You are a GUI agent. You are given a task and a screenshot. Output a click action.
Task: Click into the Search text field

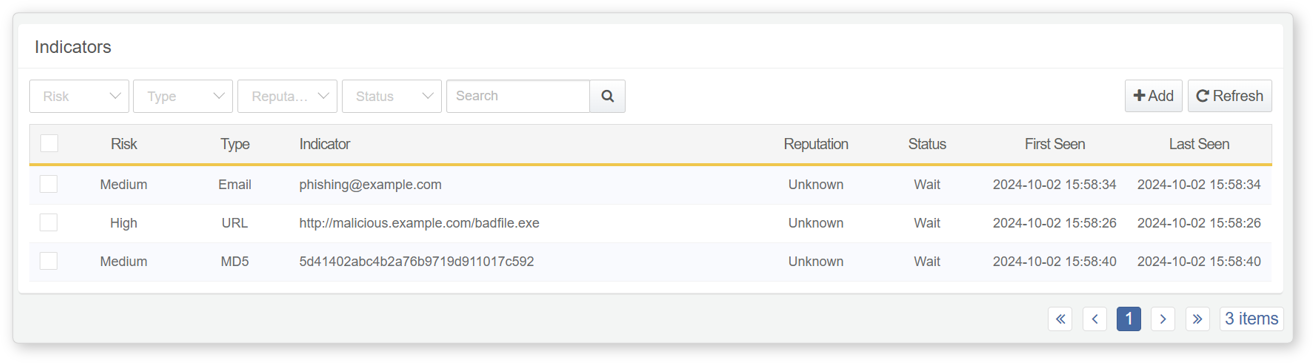(x=518, y=96)
